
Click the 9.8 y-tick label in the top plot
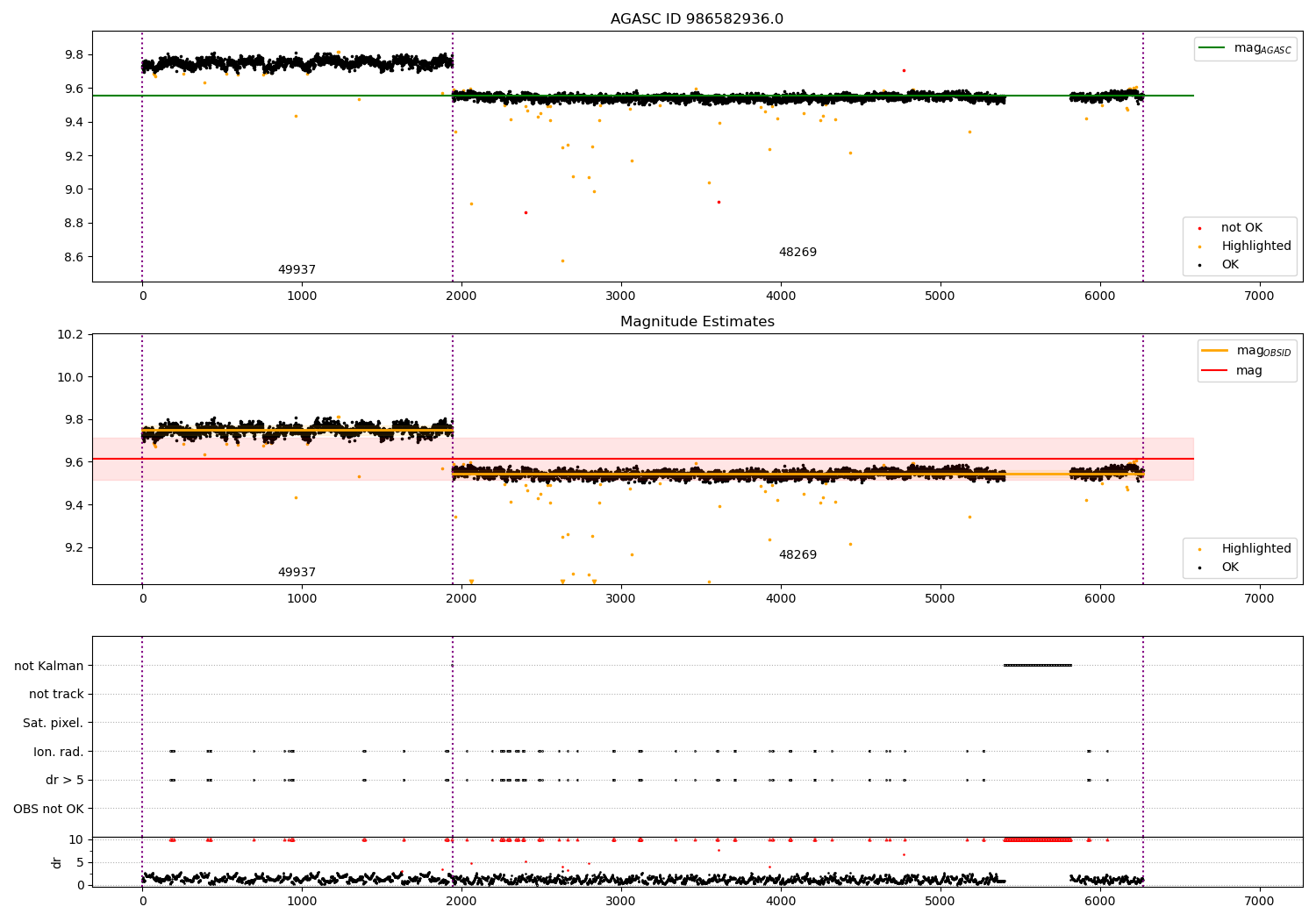(75, 54)
